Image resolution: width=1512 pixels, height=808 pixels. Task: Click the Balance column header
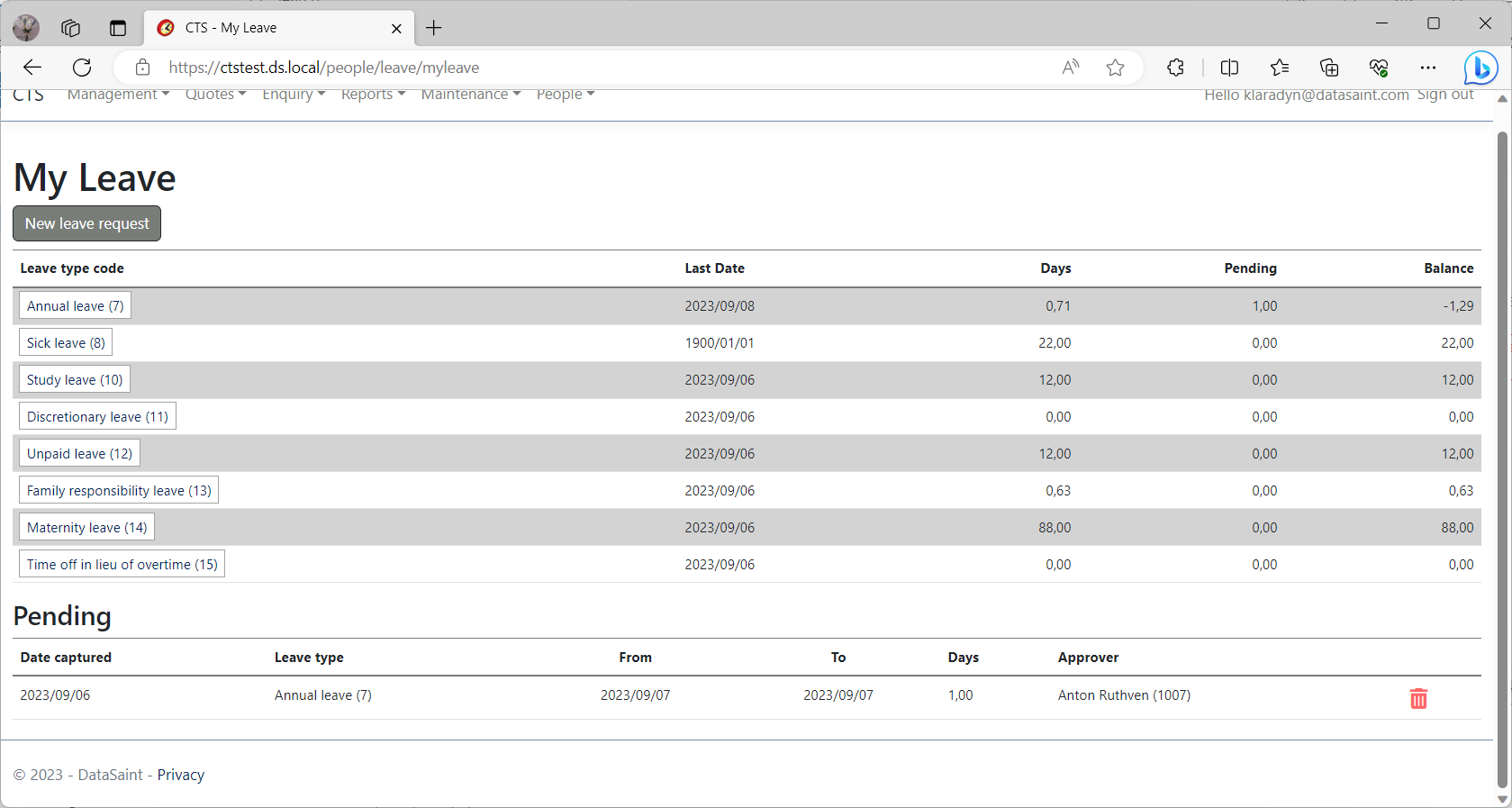1448,268
